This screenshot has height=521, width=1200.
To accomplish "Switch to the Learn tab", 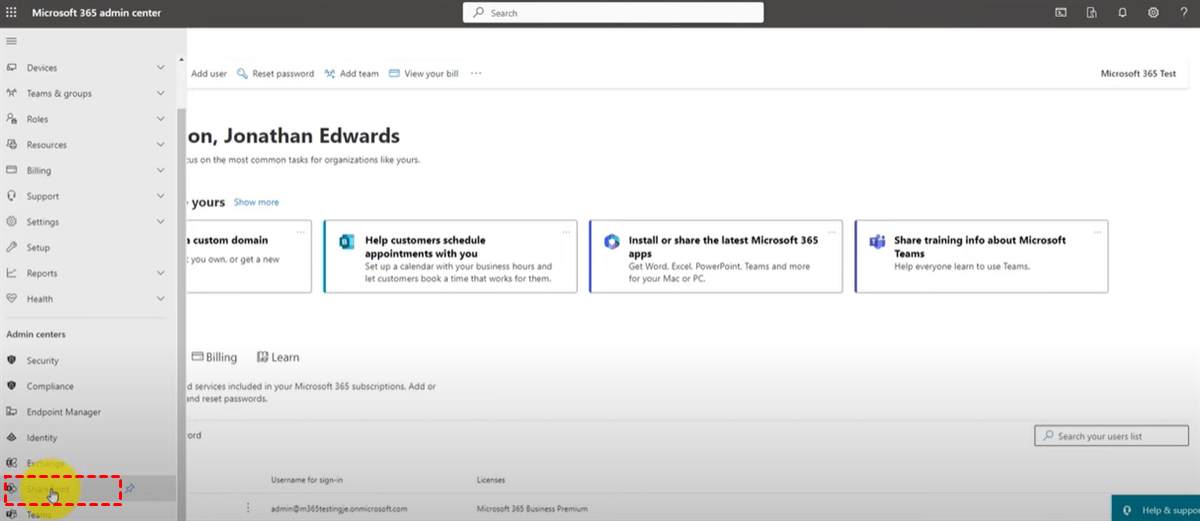I will (277, 357).
